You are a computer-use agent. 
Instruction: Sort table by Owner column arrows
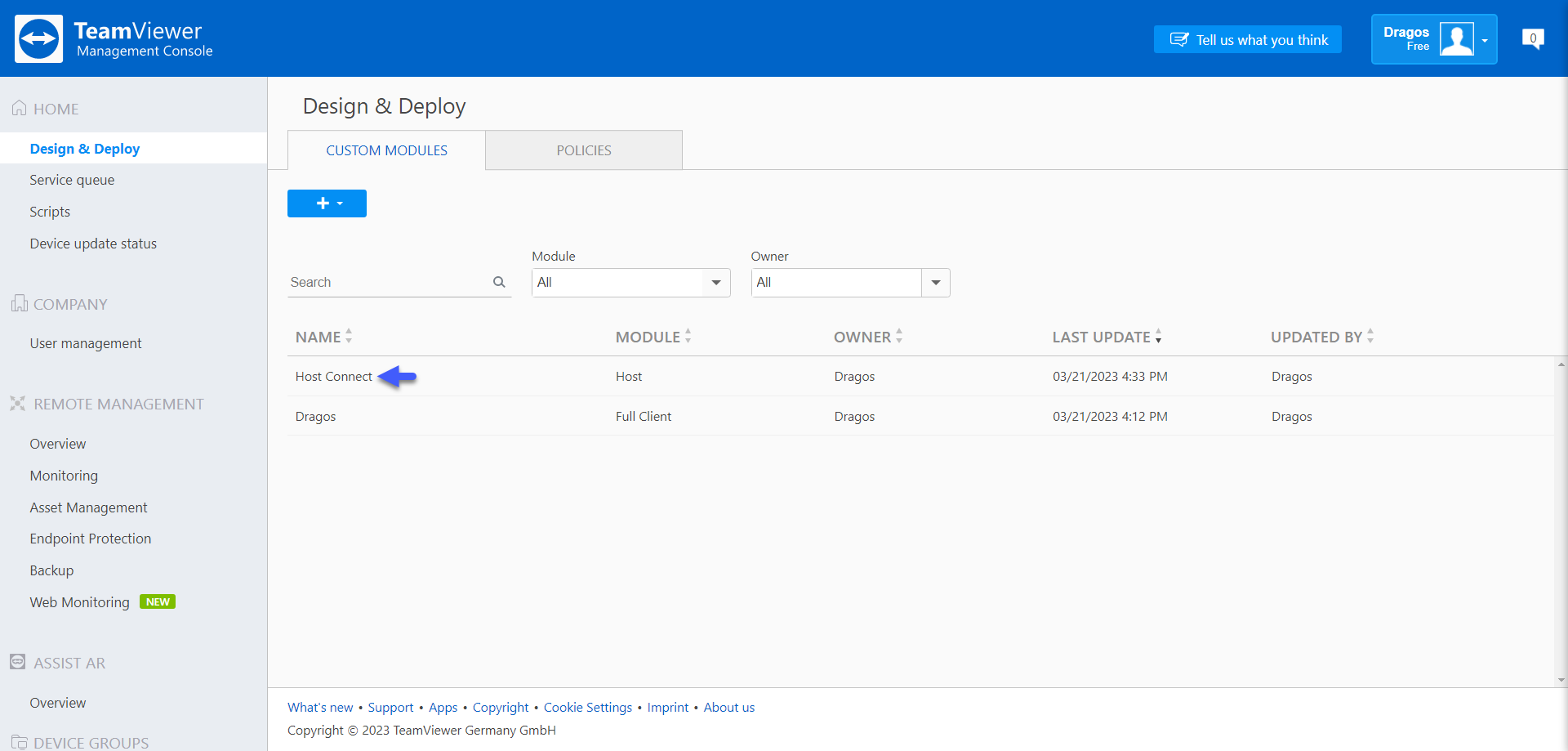click(899, 336)
